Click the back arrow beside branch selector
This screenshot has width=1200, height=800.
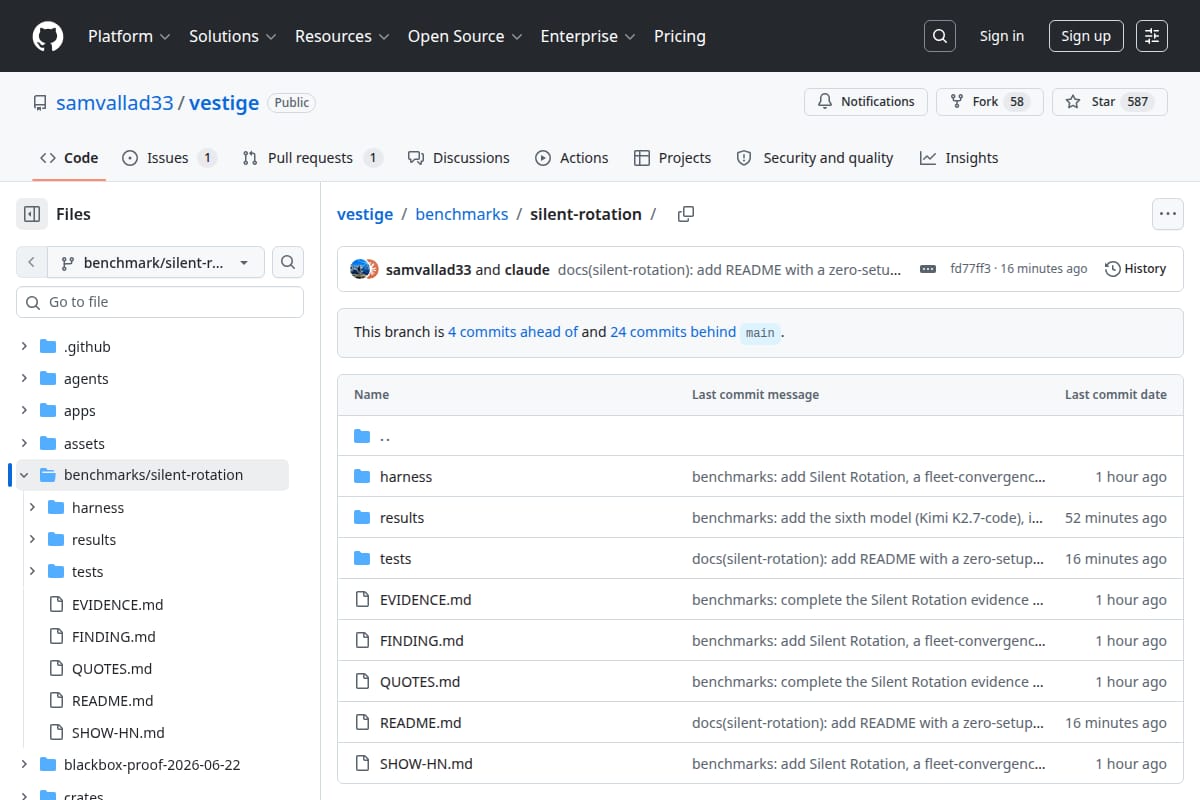pos(31,263)
